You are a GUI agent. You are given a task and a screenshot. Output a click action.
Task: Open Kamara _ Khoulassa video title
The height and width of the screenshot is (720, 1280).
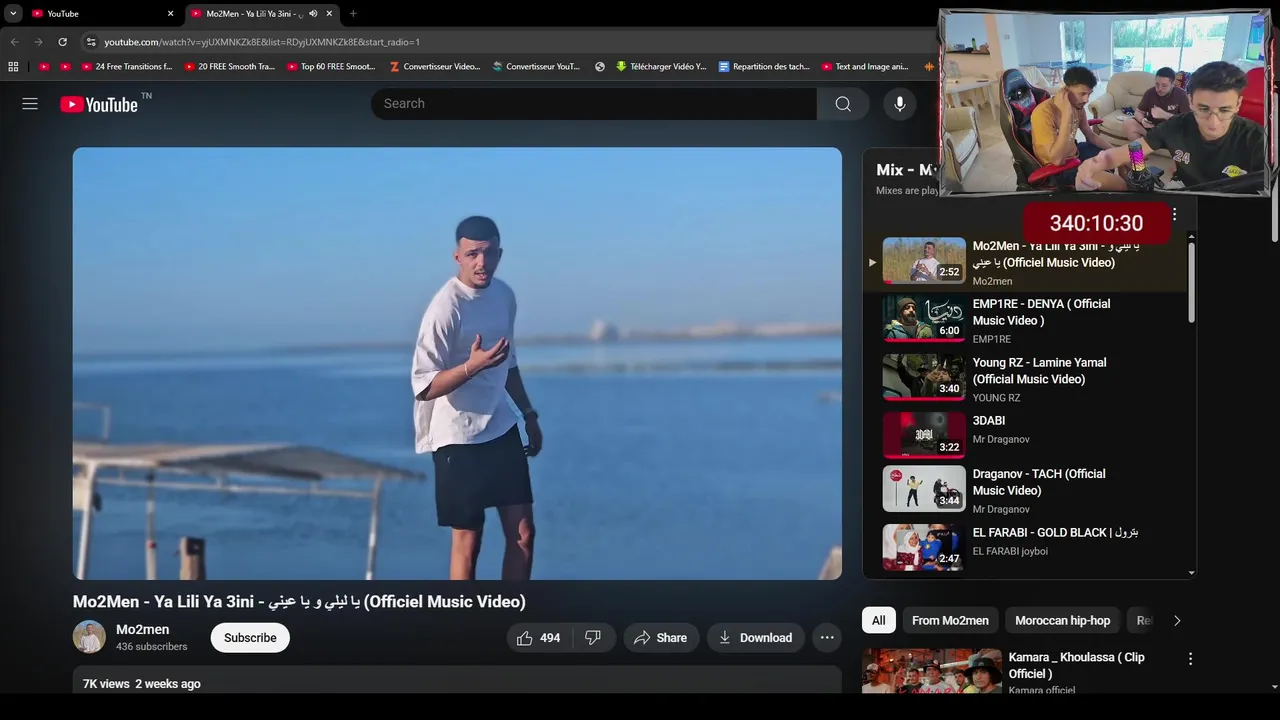click(x=1076, y=665)
